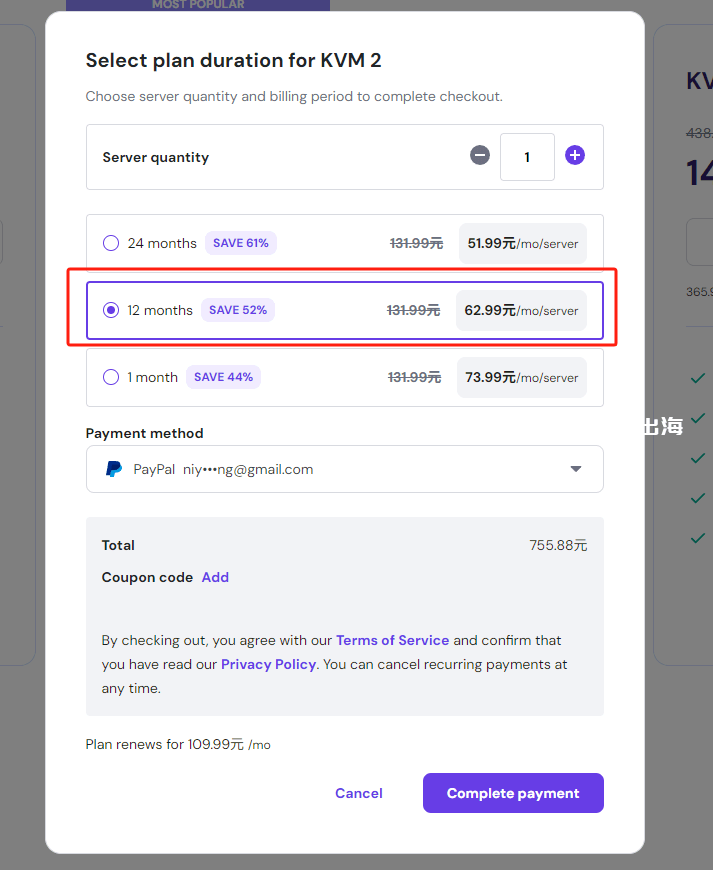
Task: Select the 1 month radio button
Action: pos(111,377)
